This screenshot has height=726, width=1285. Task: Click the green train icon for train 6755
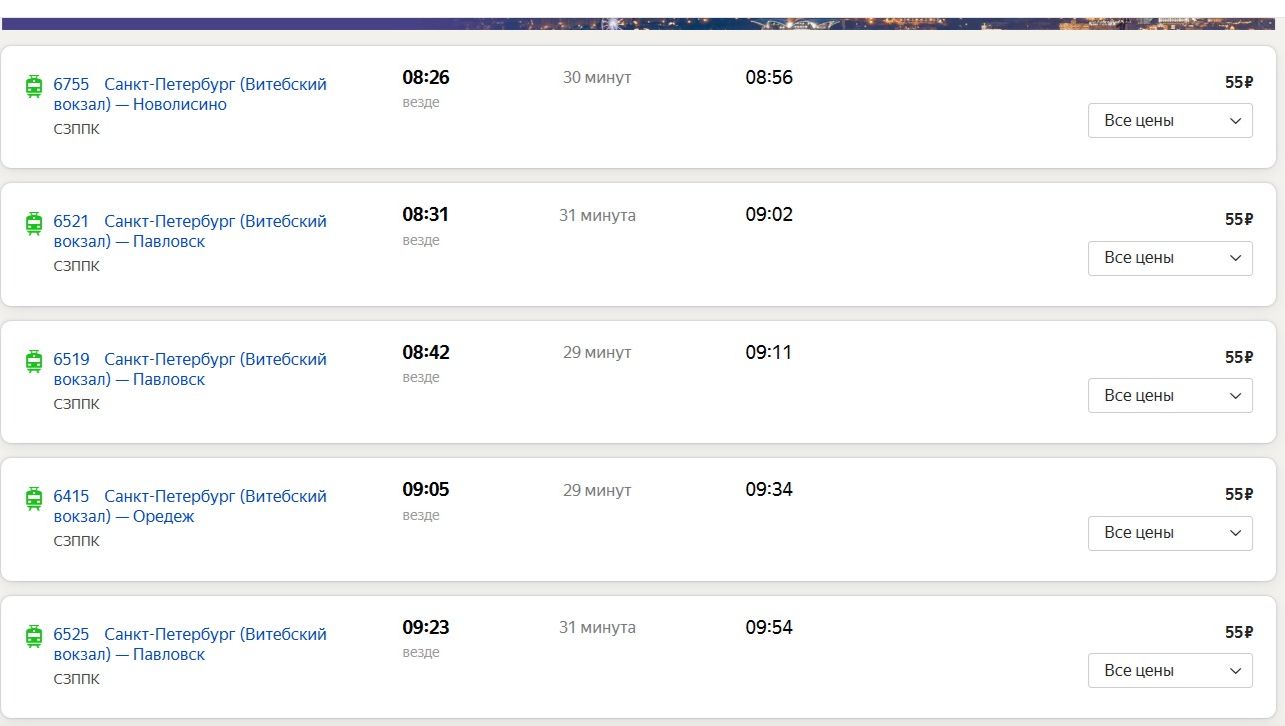tap(34, 86)
